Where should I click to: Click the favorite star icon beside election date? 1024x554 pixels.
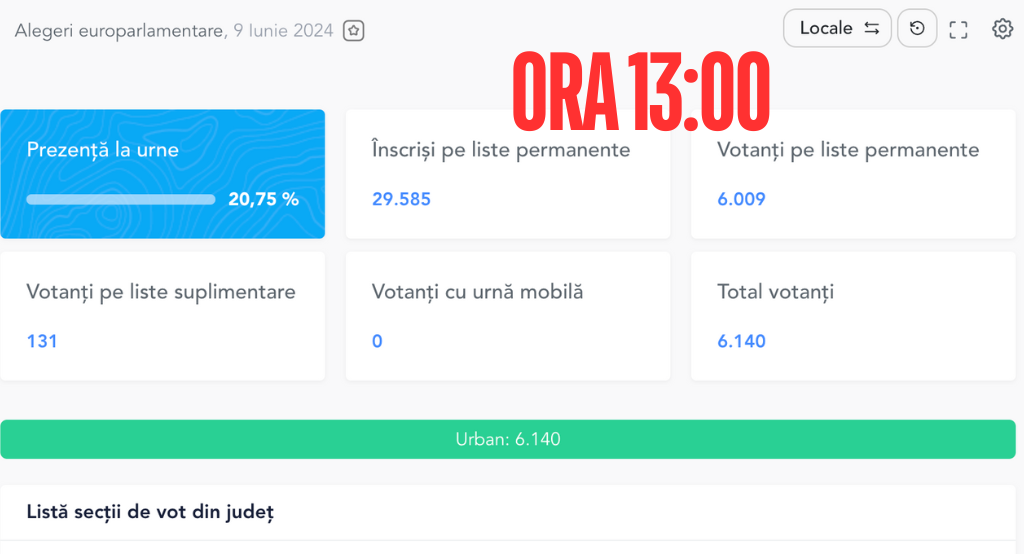[353, 31]
